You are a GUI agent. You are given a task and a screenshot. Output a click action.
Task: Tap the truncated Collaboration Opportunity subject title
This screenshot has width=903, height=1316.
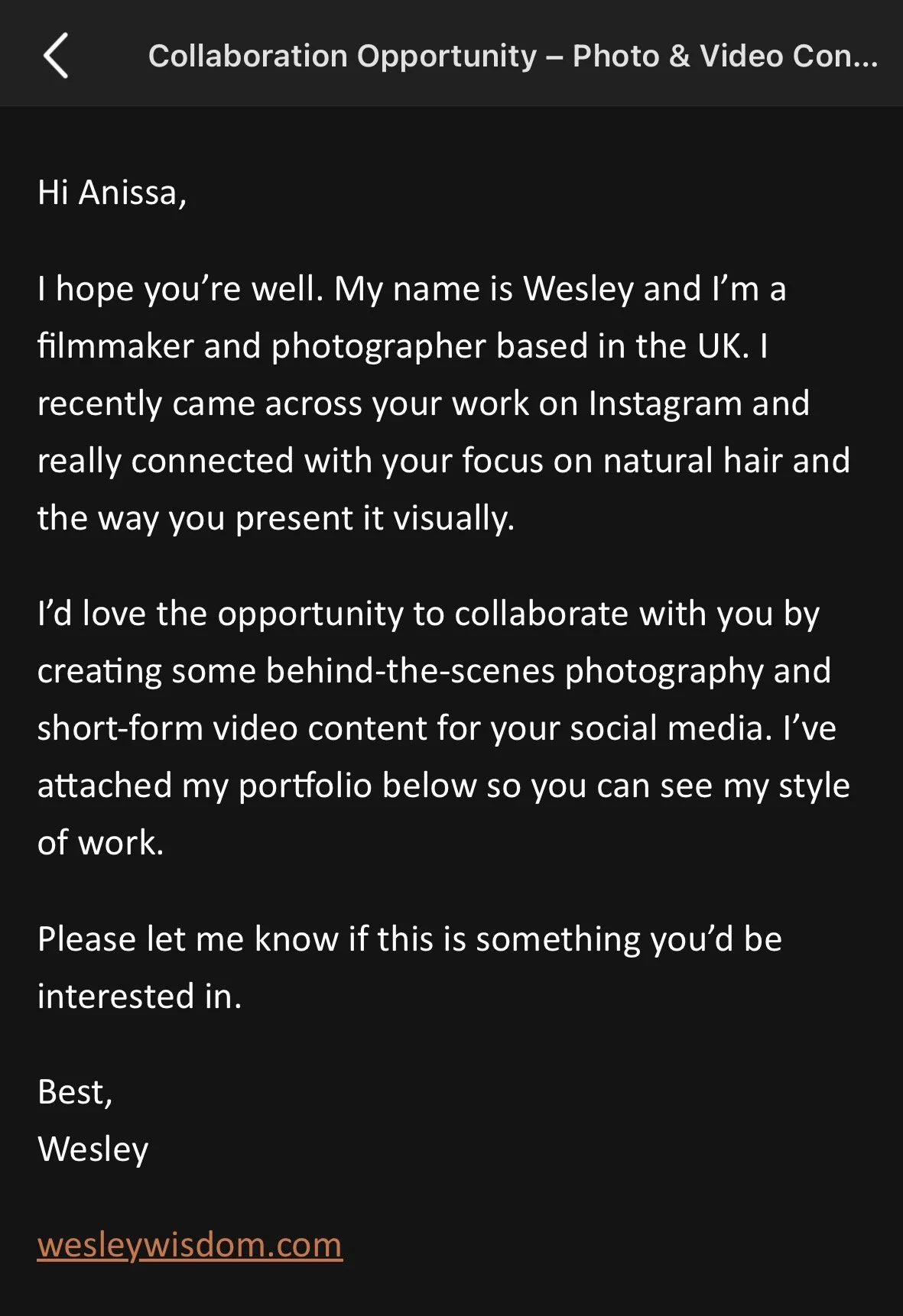[x=513, y=56]
